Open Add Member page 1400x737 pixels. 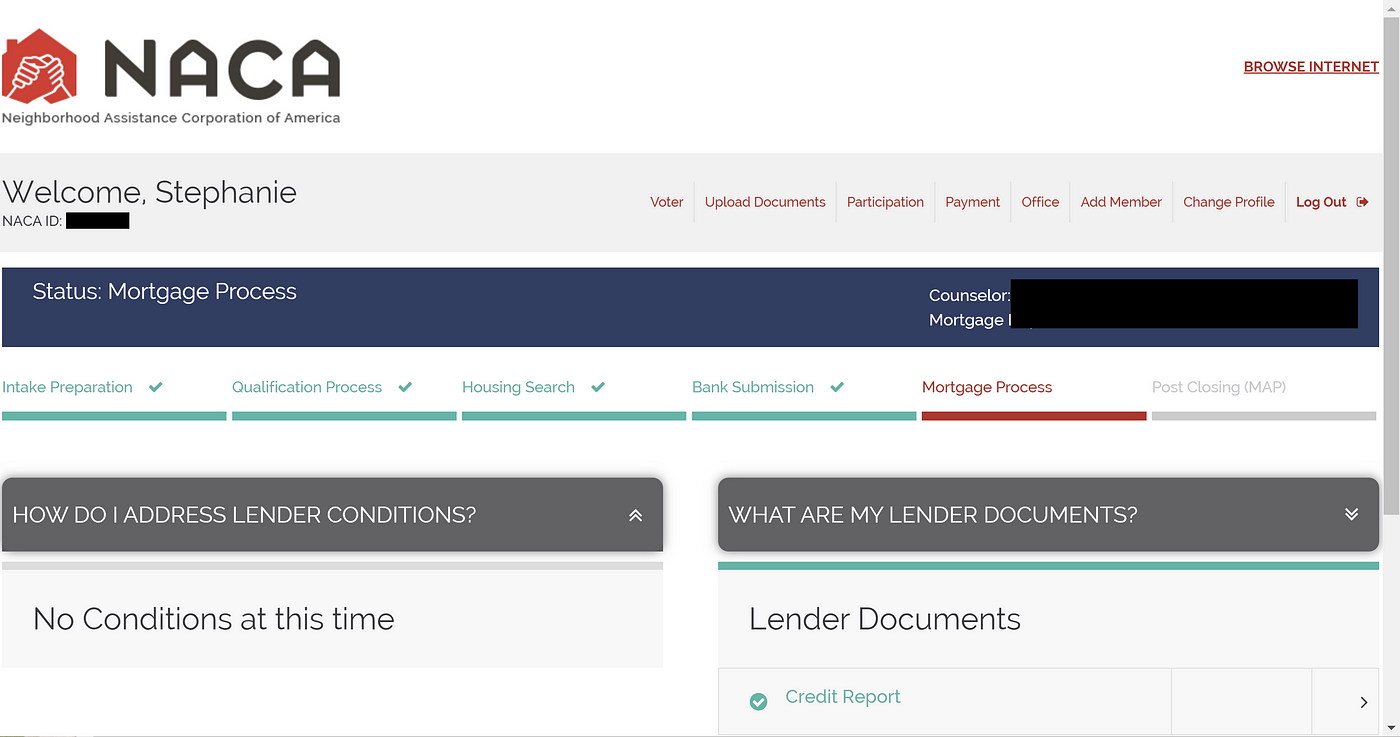[x=1121, y=202]
